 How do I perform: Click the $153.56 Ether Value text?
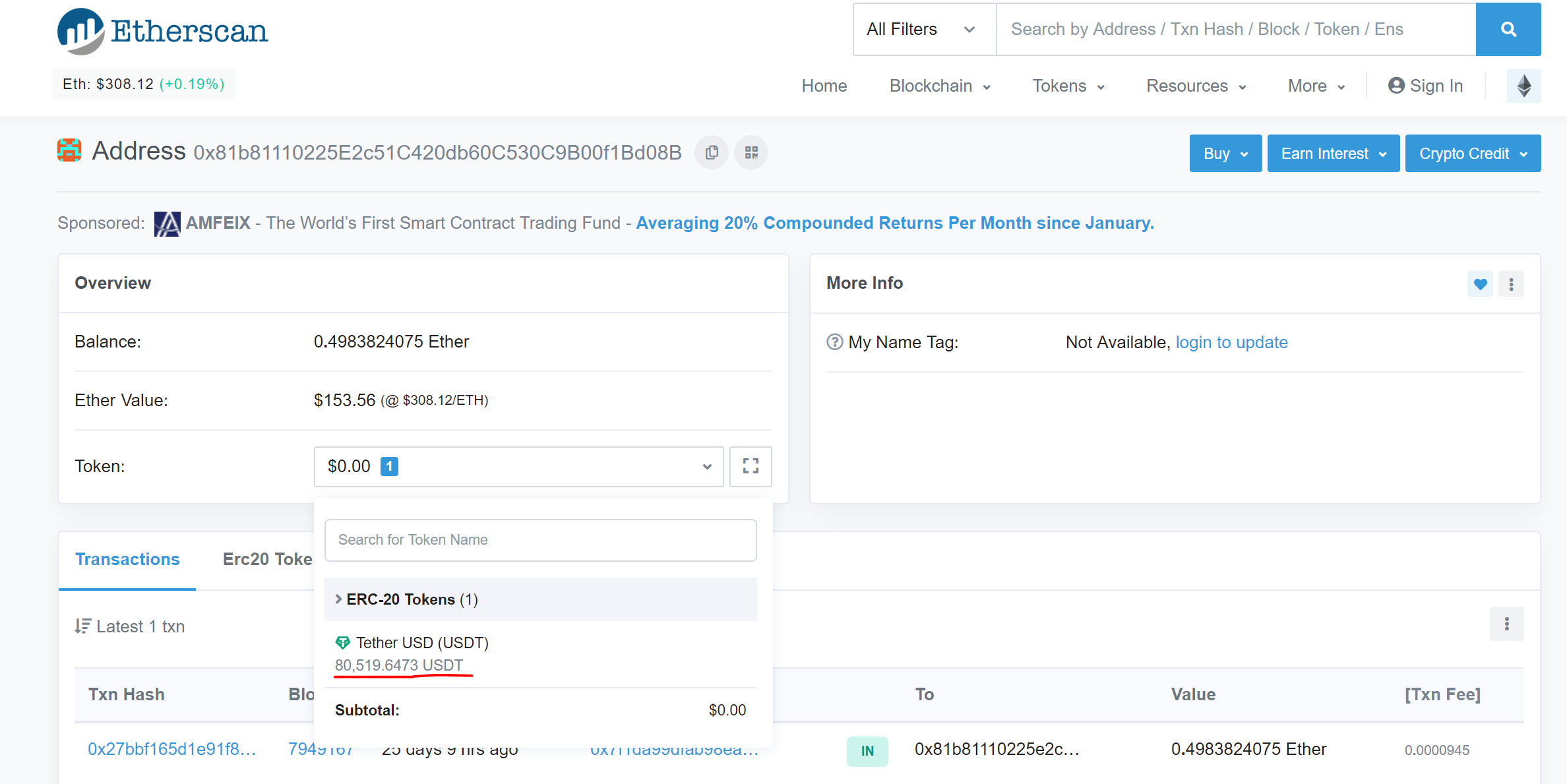[x=344, y=400]
